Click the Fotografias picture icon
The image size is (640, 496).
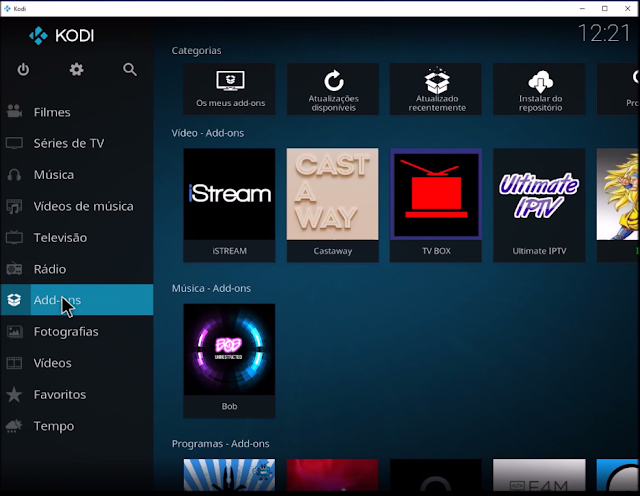14,331
